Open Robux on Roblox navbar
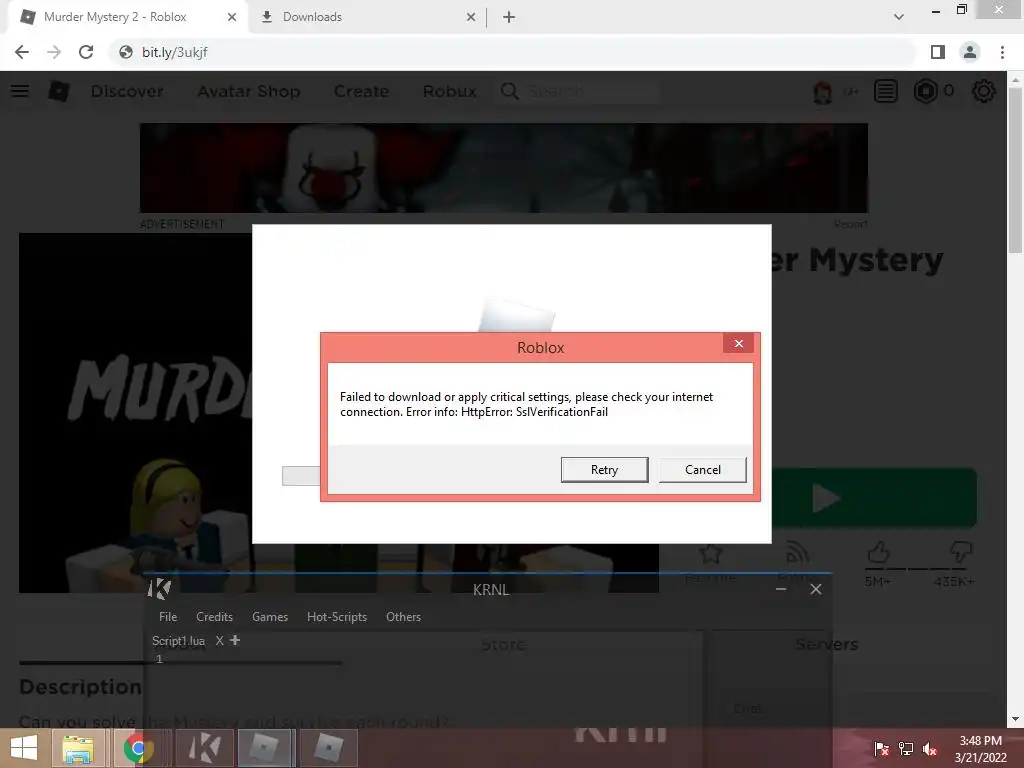1024x768 pixels. pyautogui.click(x=449, y=91)
